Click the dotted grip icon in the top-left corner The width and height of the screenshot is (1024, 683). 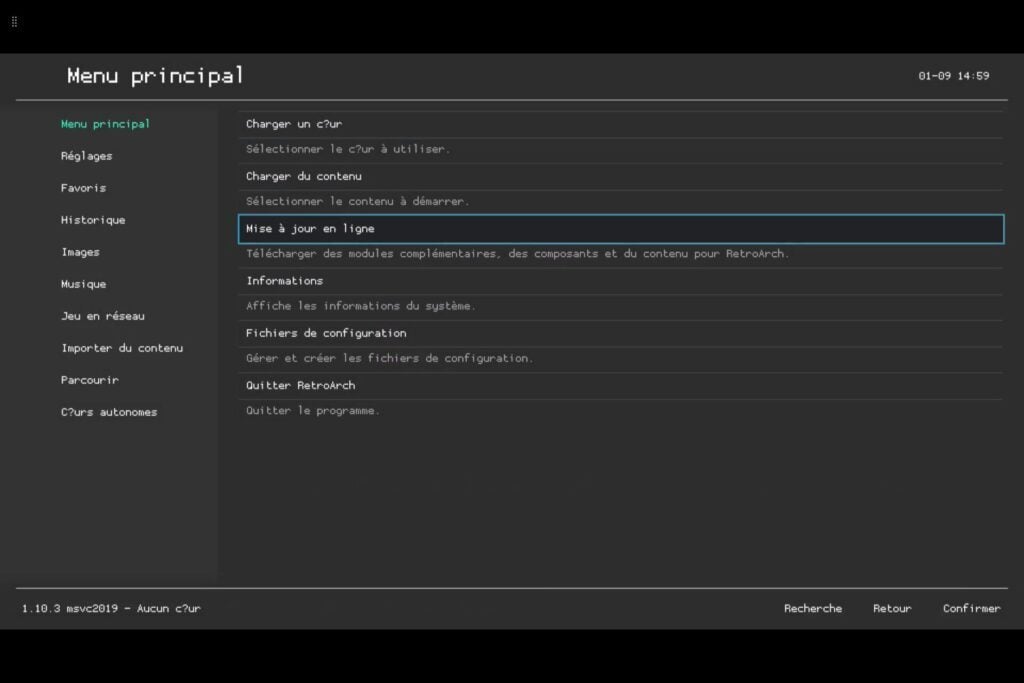coord(14,22)
